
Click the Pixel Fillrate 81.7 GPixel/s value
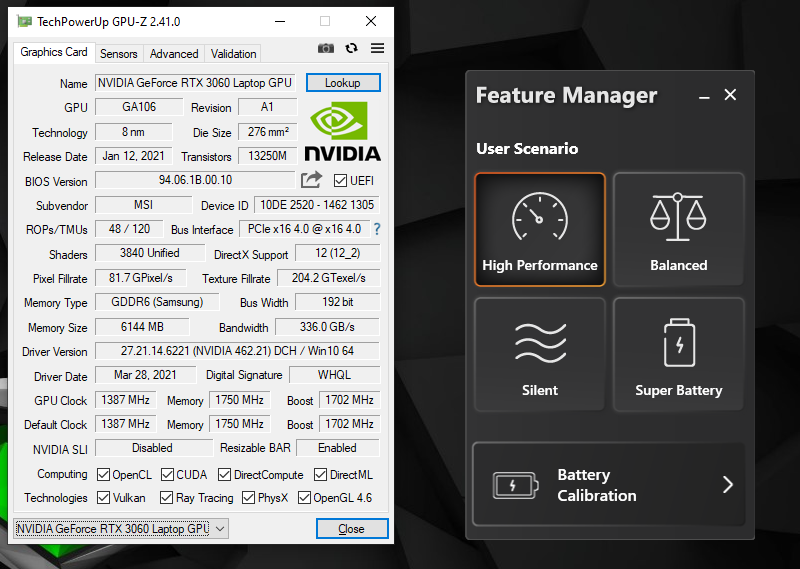click(140, 278)
